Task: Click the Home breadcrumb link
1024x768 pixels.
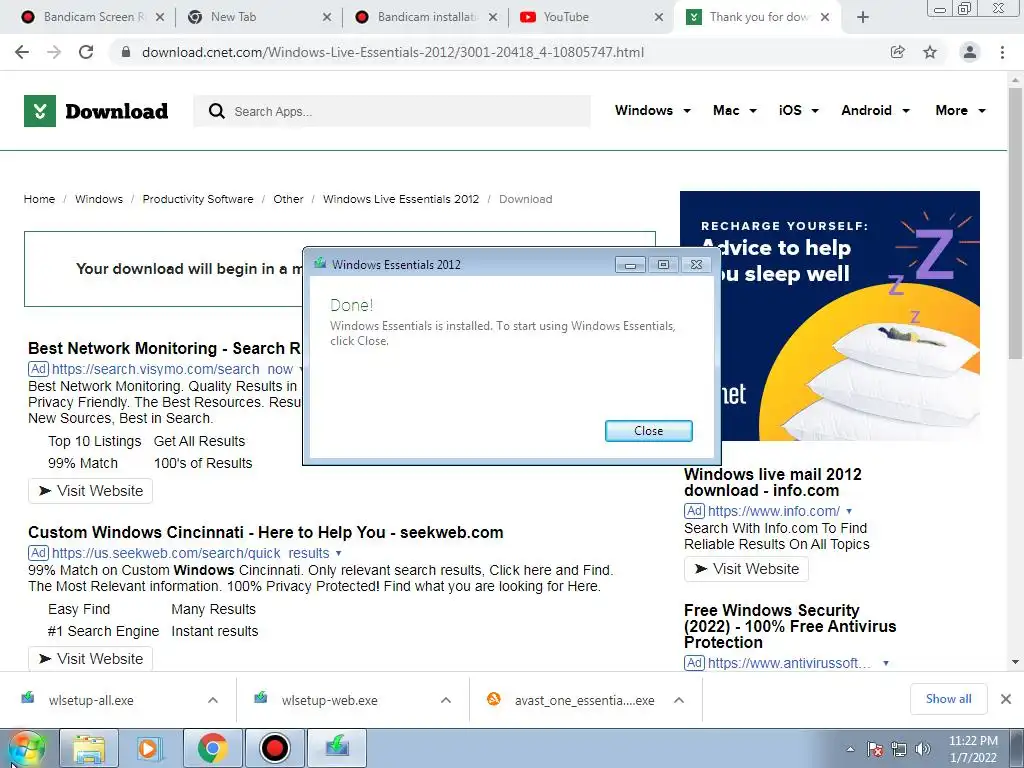Action: tap(39, 199)
